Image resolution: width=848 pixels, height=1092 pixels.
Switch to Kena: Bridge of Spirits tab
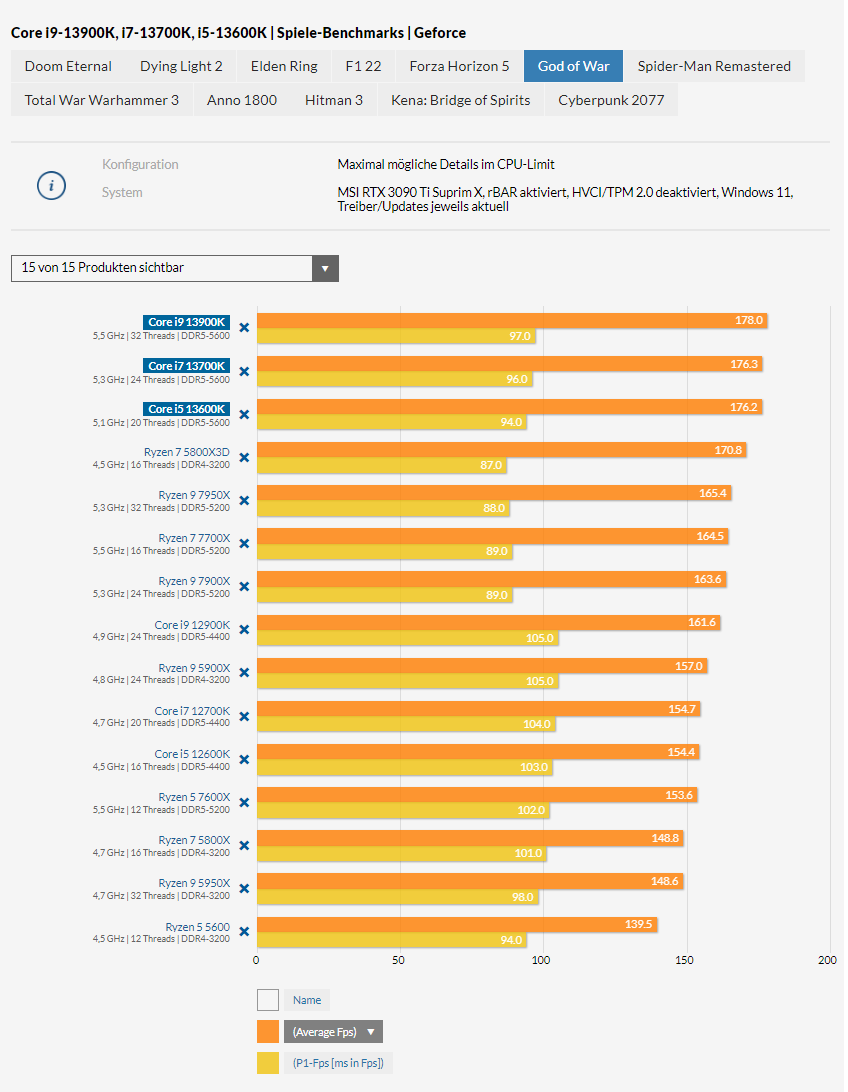[x=460, y=100]
